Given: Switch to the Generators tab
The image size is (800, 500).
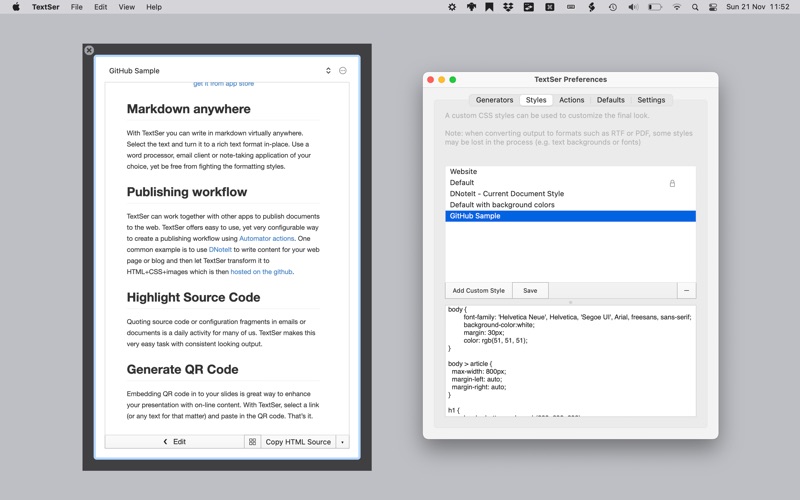Looking at the screenshot, I should 494,100.
